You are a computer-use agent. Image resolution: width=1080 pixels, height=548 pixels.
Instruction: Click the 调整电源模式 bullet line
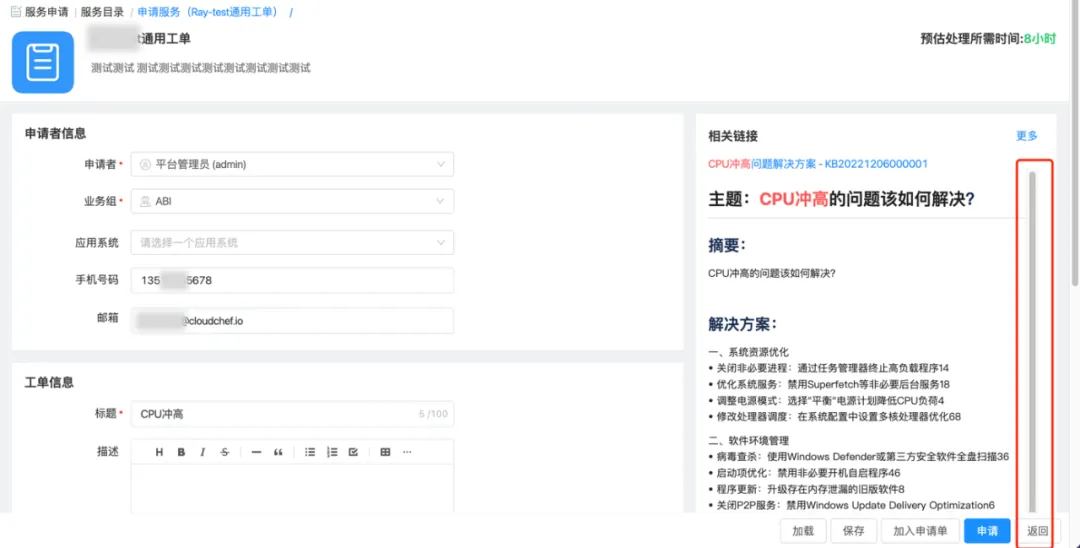(x=827, y=400)
